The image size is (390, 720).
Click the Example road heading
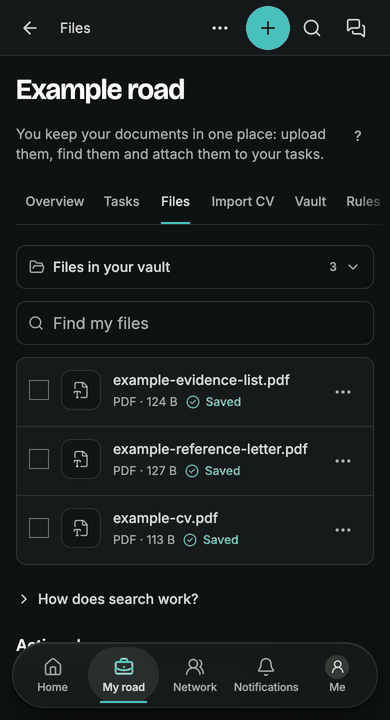[x=100, y=90]
